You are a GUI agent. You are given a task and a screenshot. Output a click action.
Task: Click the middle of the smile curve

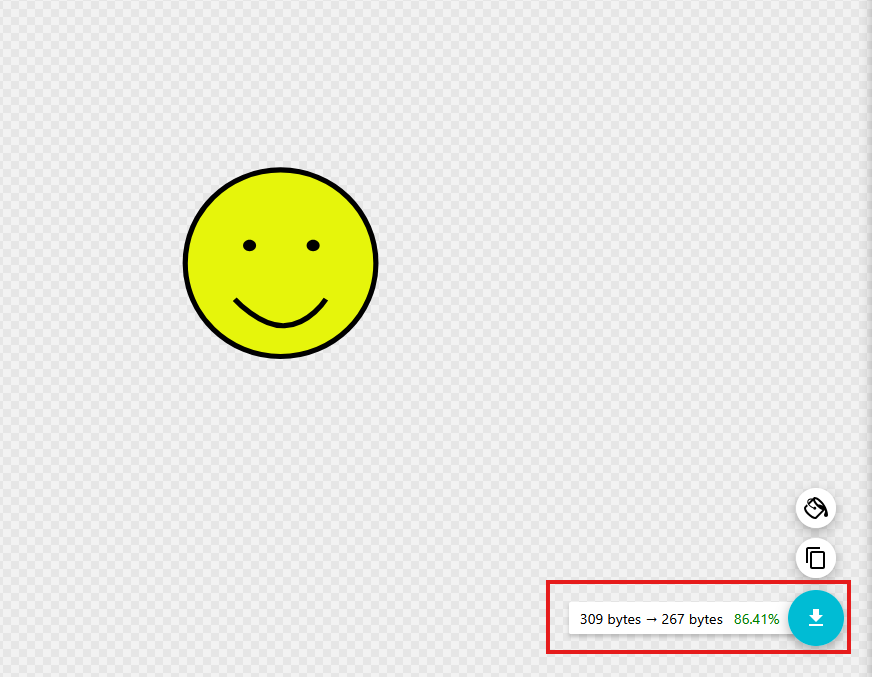tap(281, 324)
